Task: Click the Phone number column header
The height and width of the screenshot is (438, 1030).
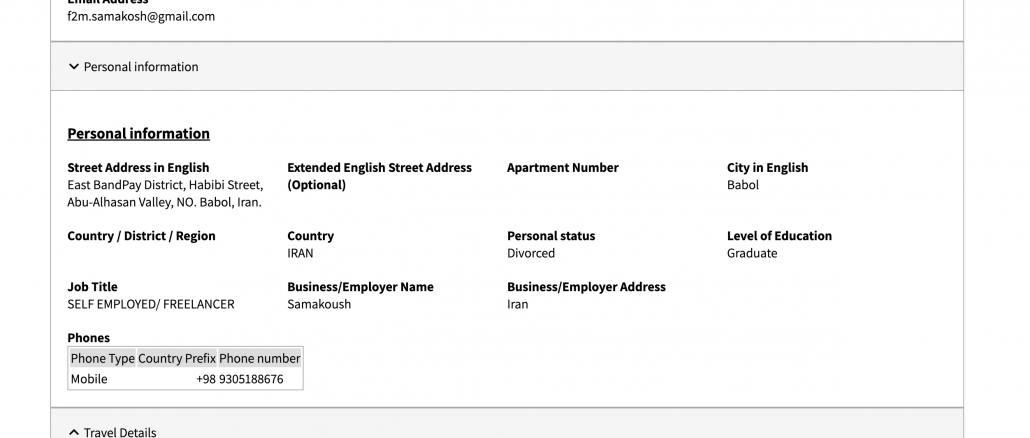Action: click(x=259, y=358)
